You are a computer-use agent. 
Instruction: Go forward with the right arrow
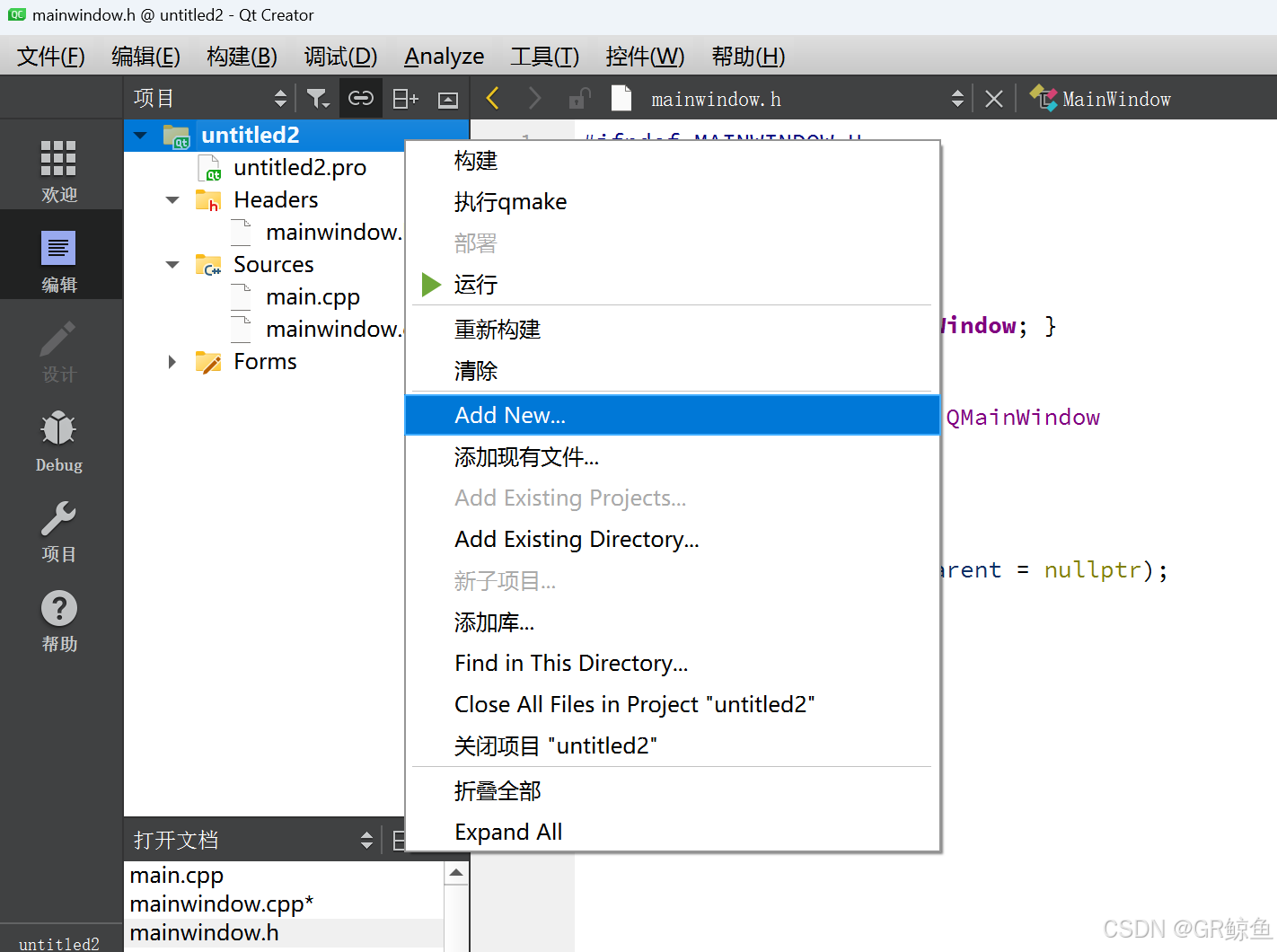tap(534, 98)
